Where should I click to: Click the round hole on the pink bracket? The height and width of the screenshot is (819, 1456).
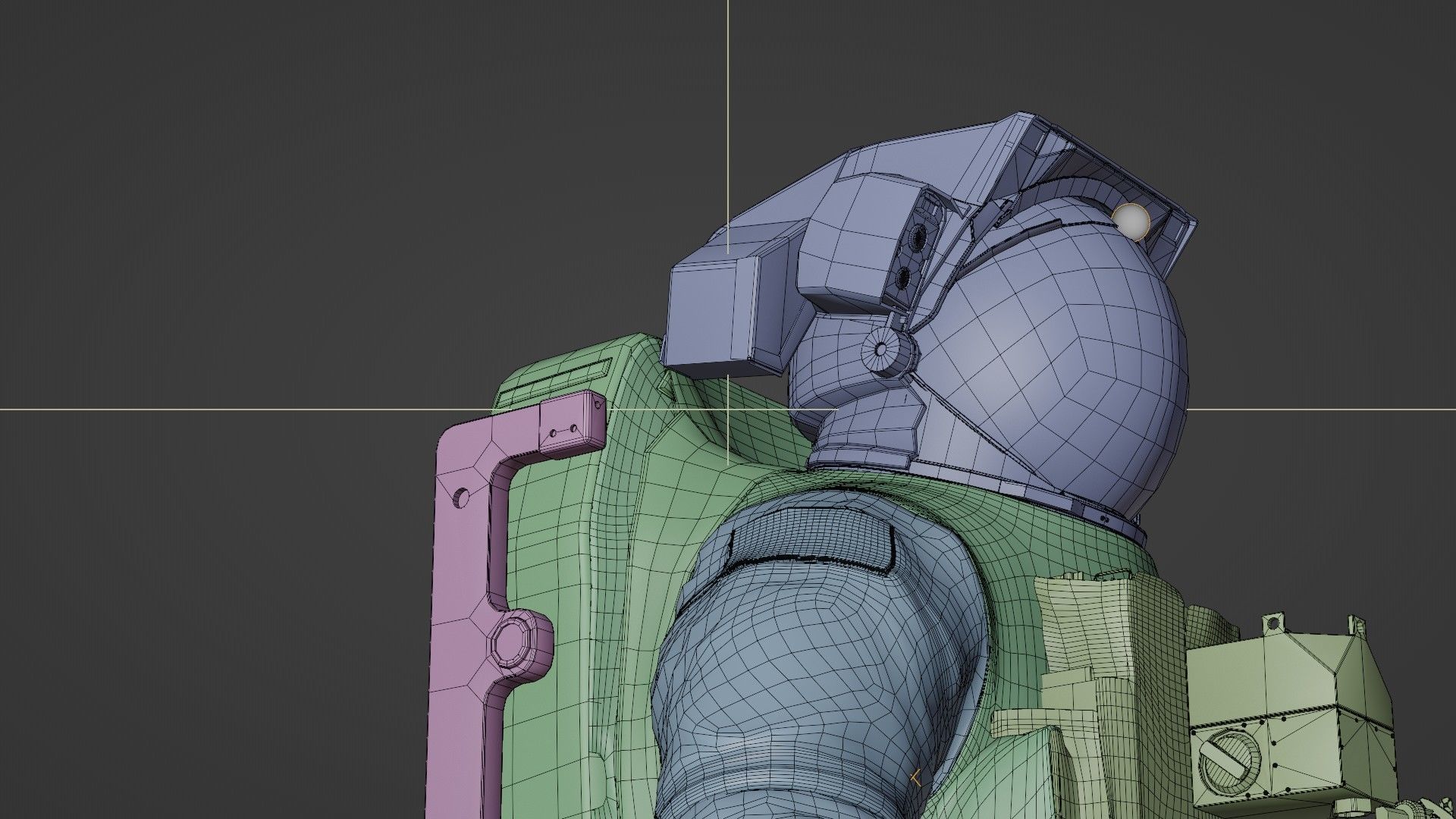pos(460,497)
